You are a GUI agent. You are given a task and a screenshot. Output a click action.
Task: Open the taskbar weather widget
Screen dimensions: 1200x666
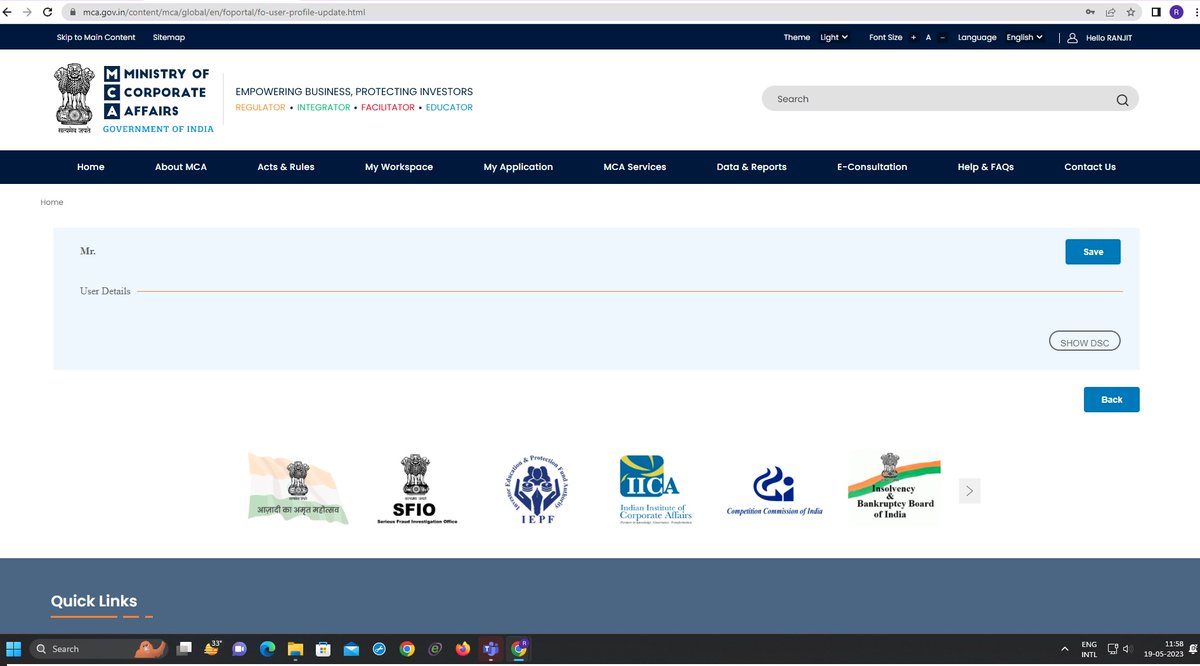tap(213, 648)
